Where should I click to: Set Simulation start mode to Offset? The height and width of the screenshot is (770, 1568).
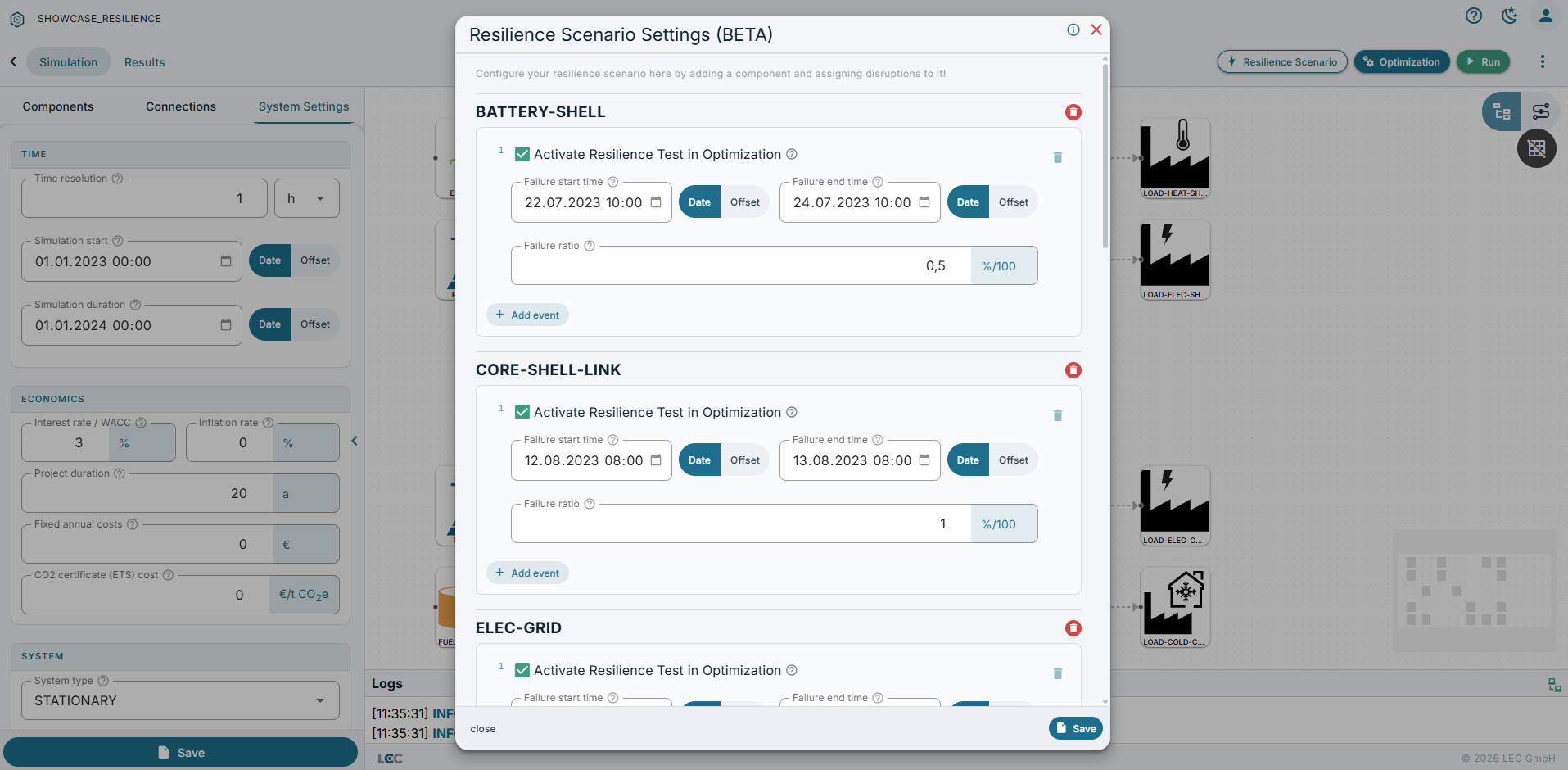[x=314, y=260]
